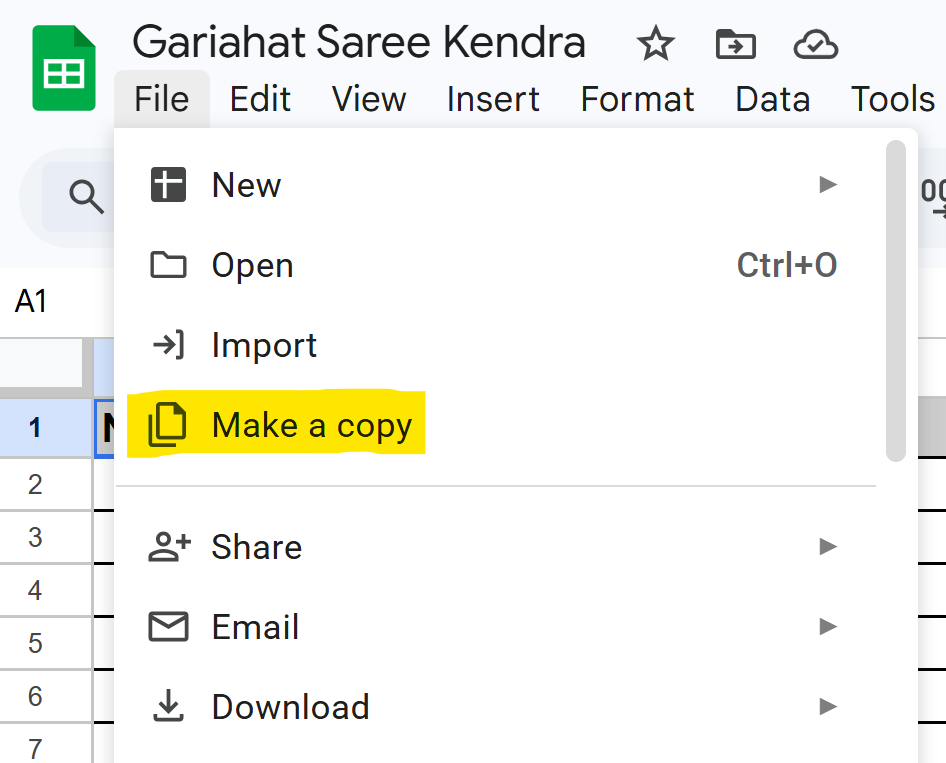Select Make a copy from File menu
Viewport: 946px width, 763px height.
(x=311, y=426)
